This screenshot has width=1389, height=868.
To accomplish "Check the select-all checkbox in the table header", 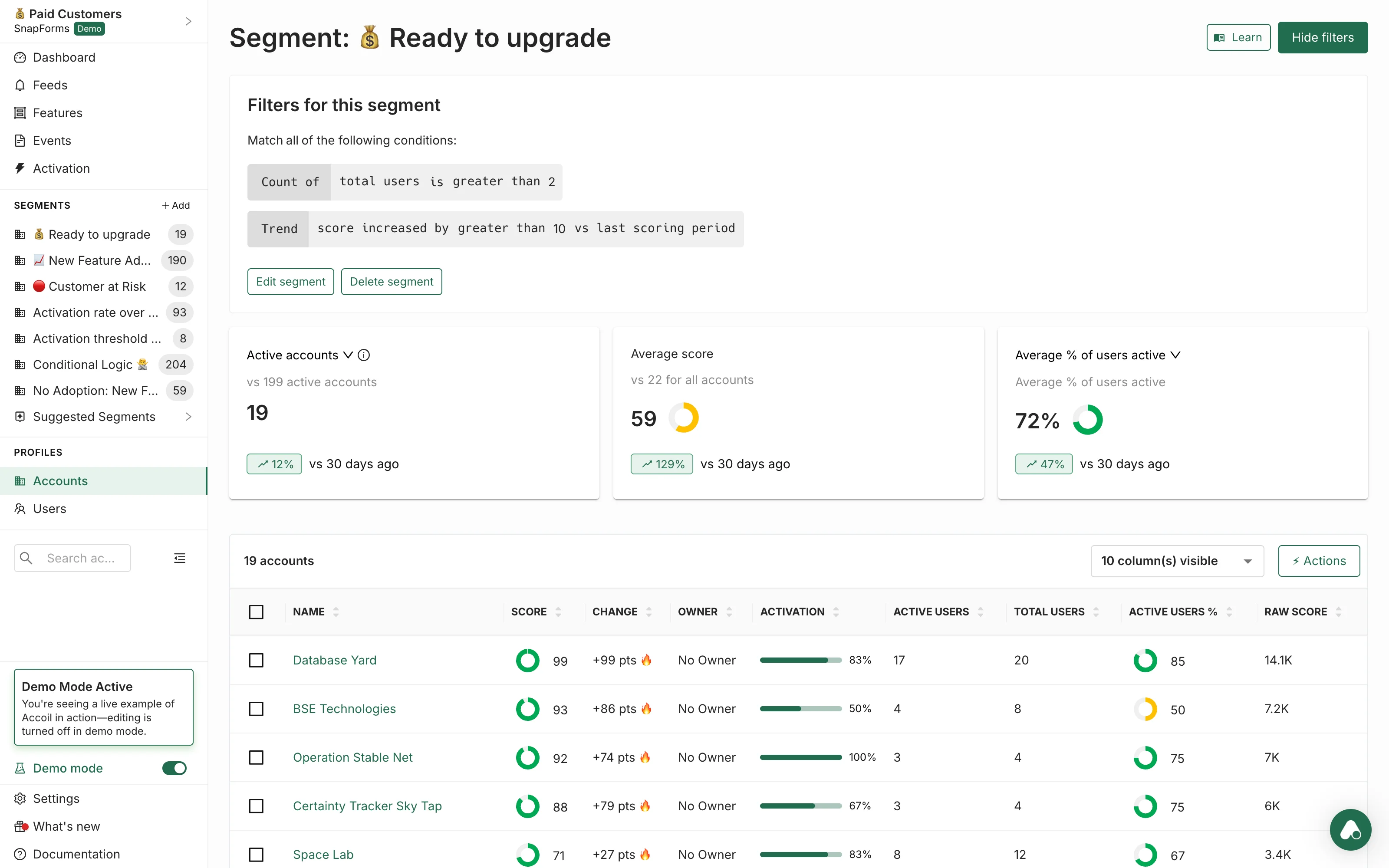I will pyautogui.click(x=257, y=612).
